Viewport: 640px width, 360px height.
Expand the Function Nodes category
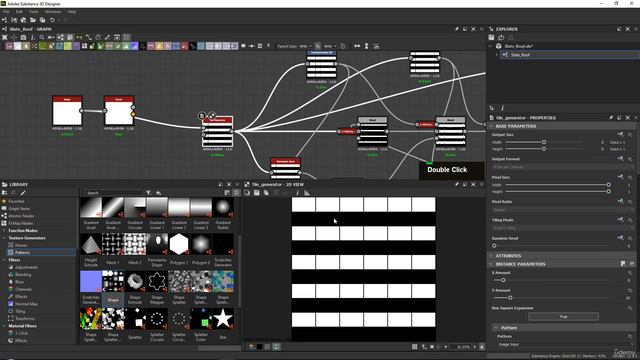pyautogui.click(x=4, y=231)
